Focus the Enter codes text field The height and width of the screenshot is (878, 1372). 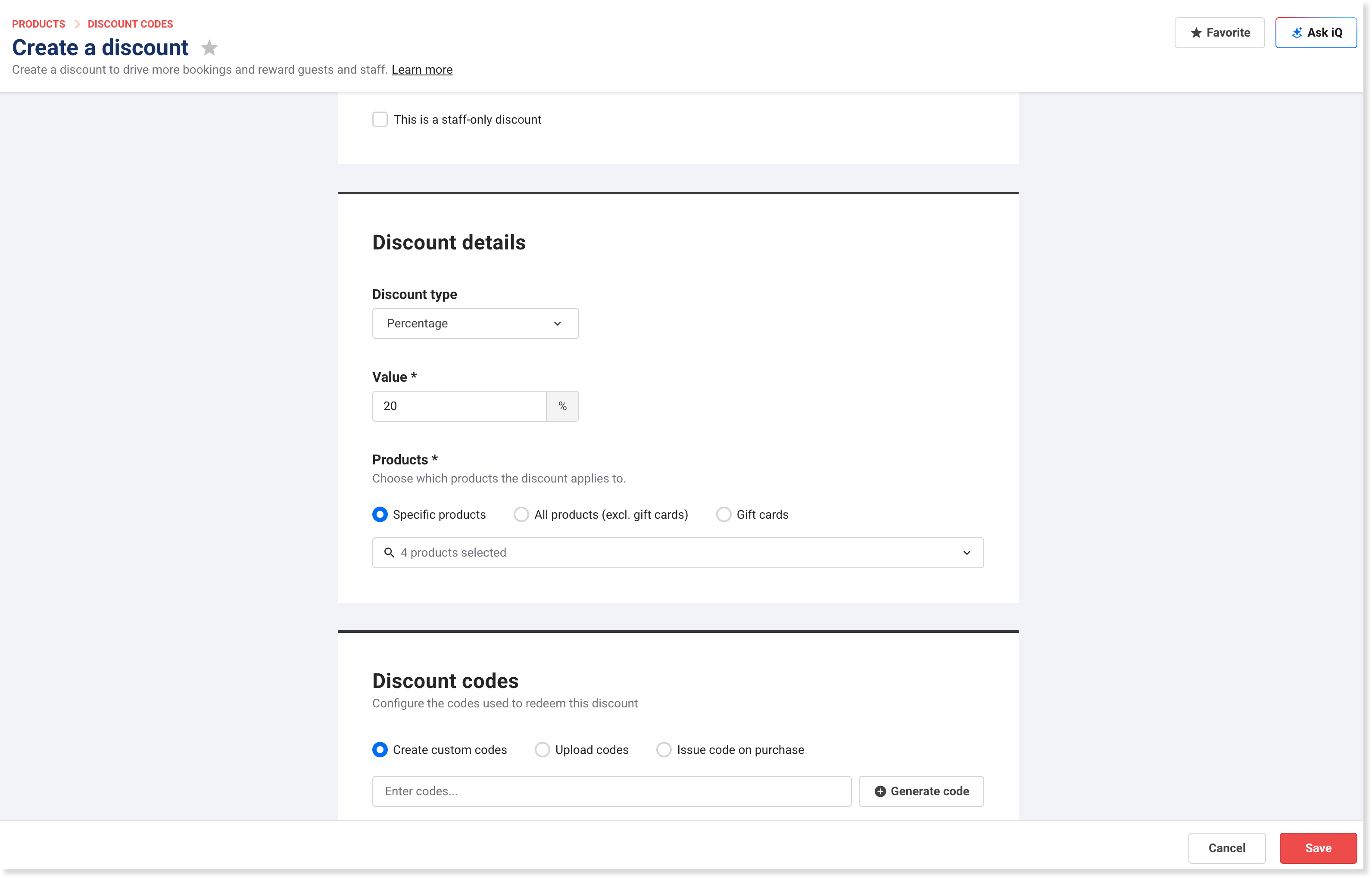coord(611,791)
